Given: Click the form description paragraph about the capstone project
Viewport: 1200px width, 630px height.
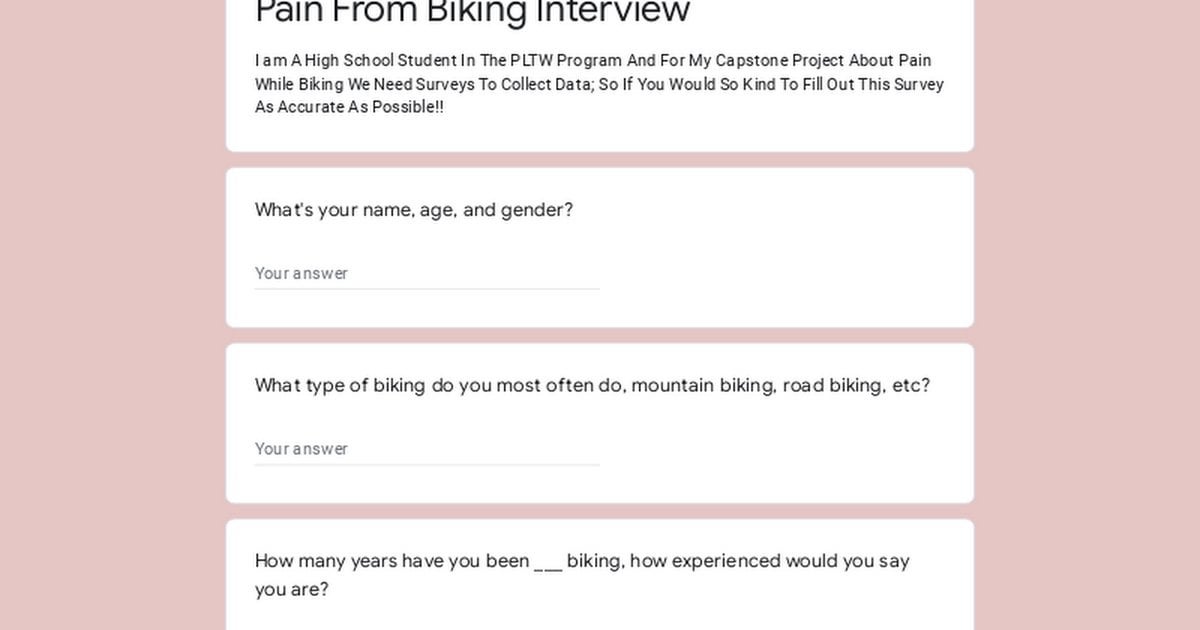Looking at the screenshot, I should click(599, 84).
